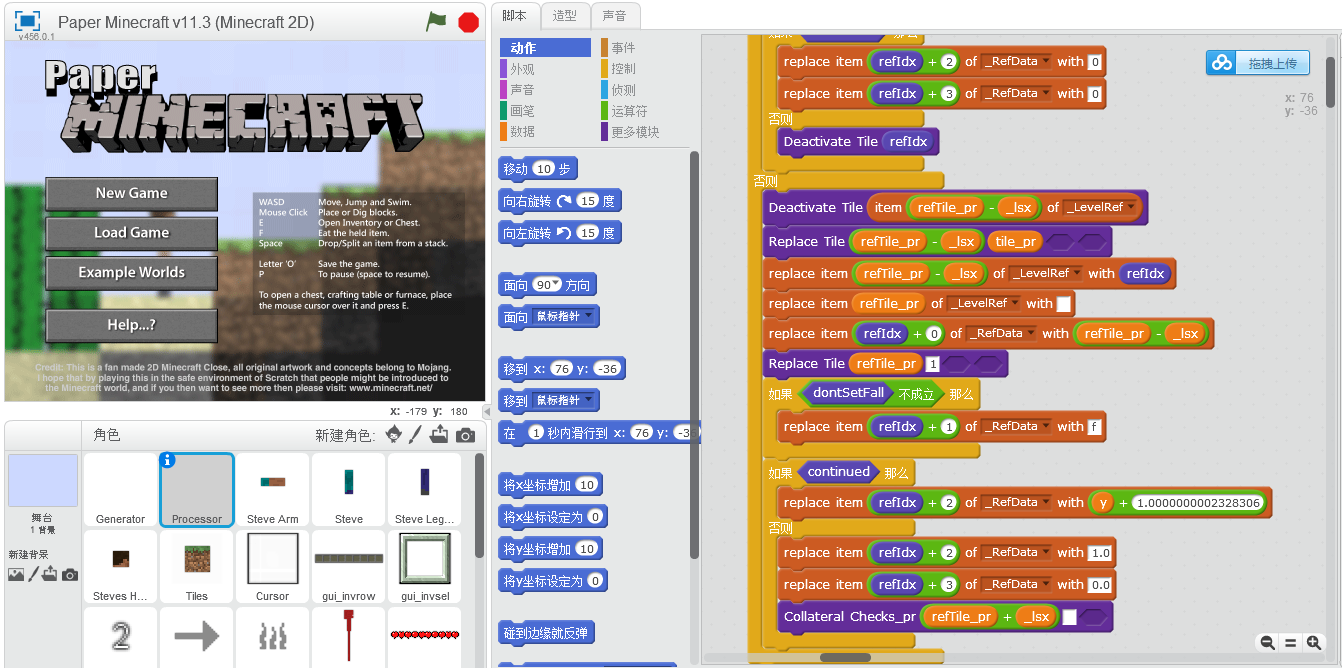Switch to the 造型 (Costumes) tab
The image size is (1342, 668).
[565, 15]
